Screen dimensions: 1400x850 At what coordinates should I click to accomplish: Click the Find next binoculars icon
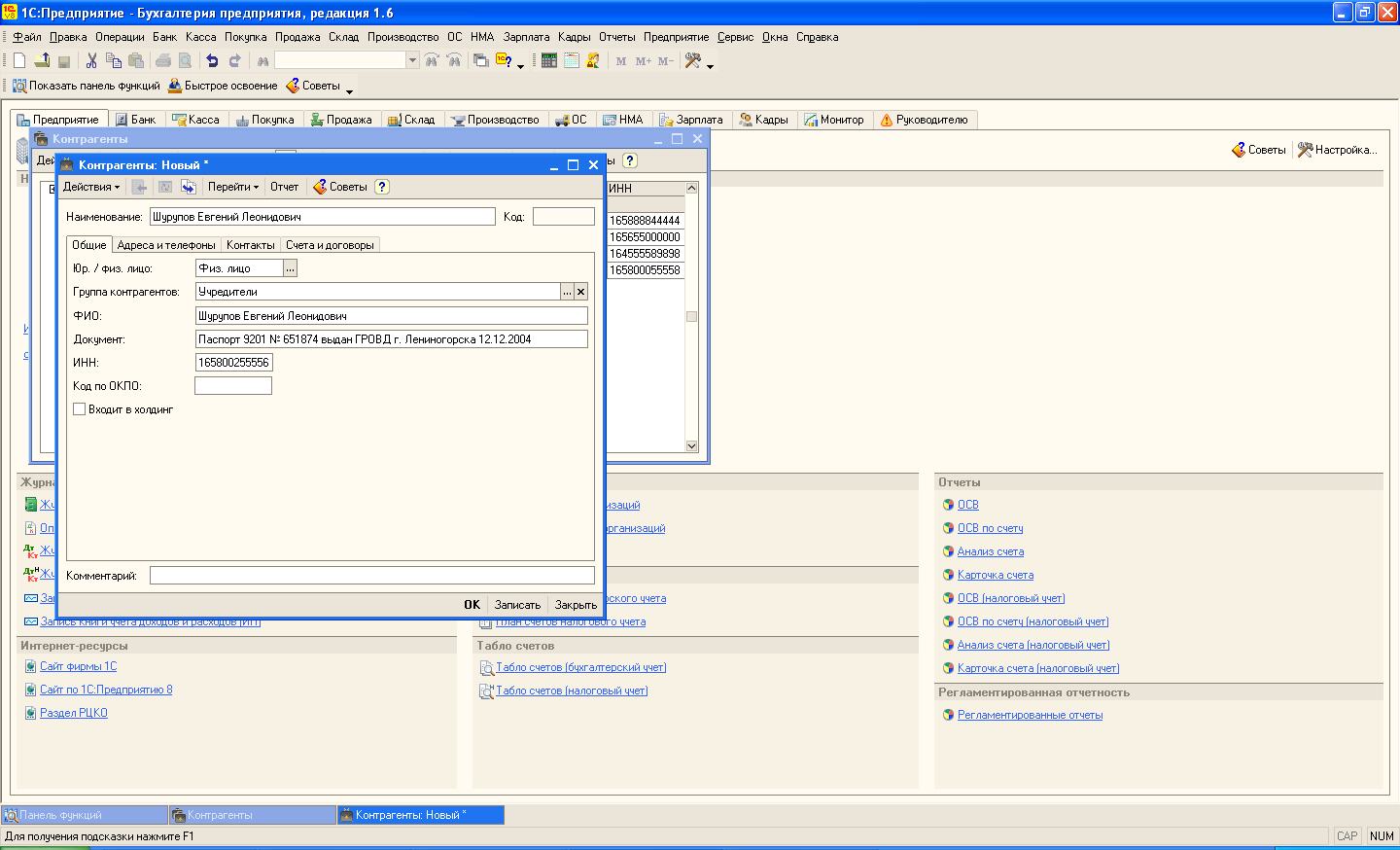click(432, 60)
